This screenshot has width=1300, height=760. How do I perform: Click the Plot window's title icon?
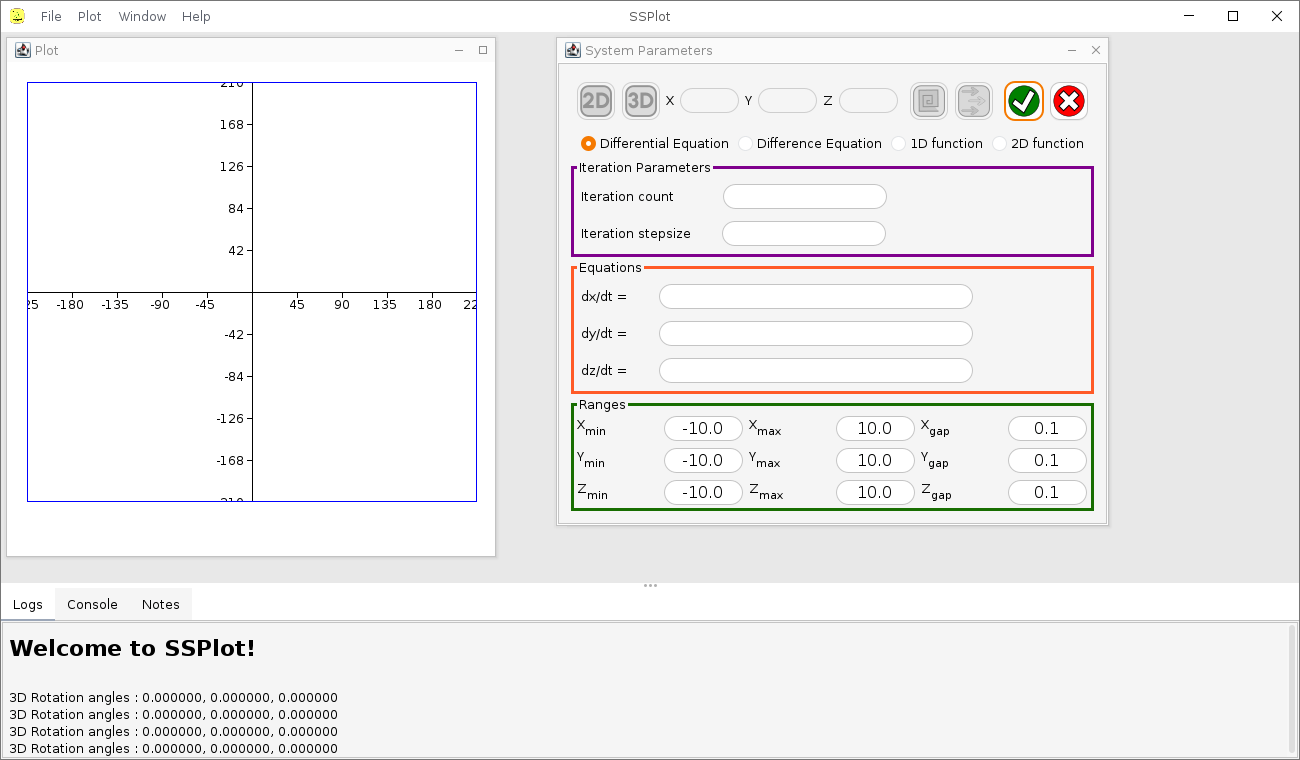tap(23, 50)
